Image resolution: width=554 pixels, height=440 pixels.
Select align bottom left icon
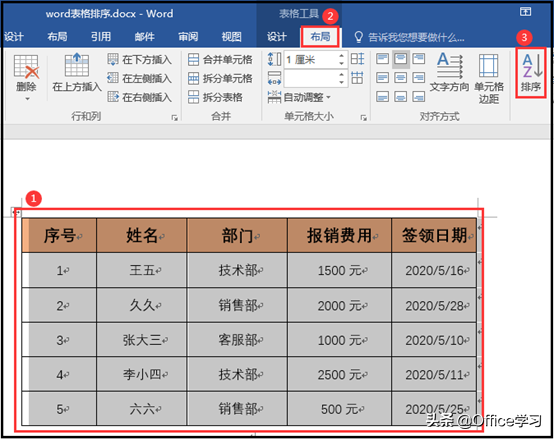pos(382,96)
